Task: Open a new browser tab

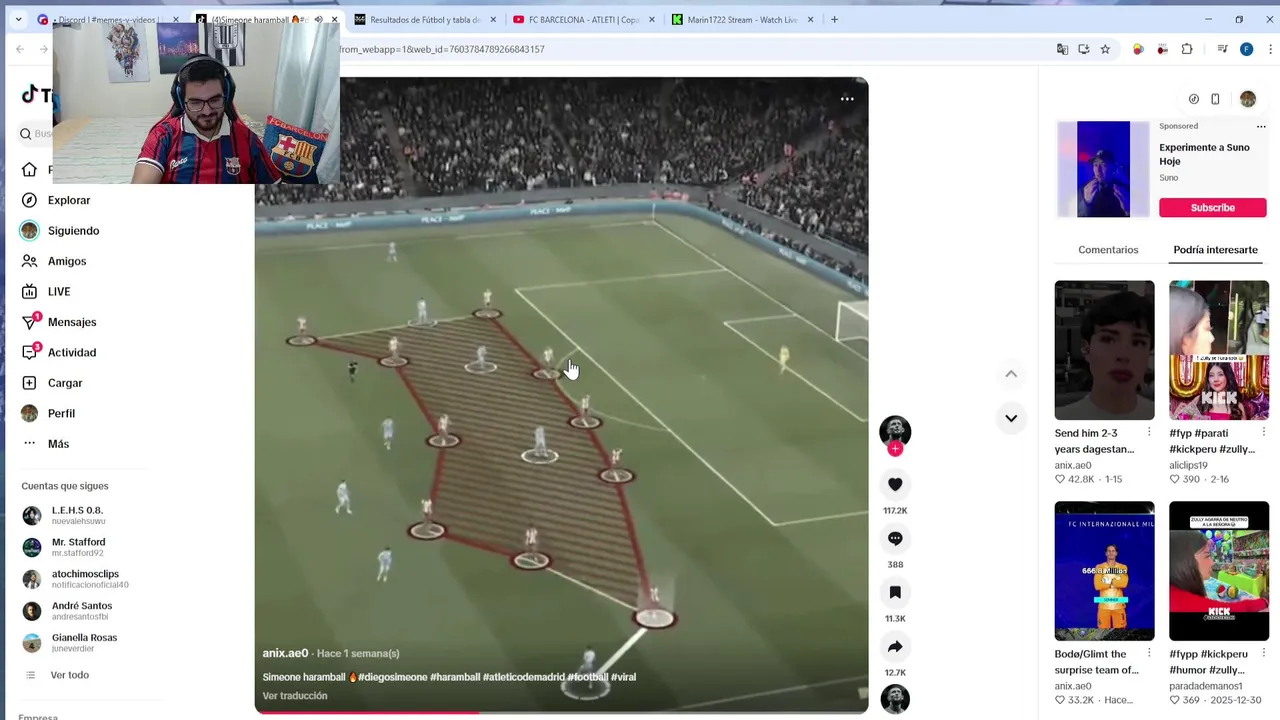Action: 835,19
